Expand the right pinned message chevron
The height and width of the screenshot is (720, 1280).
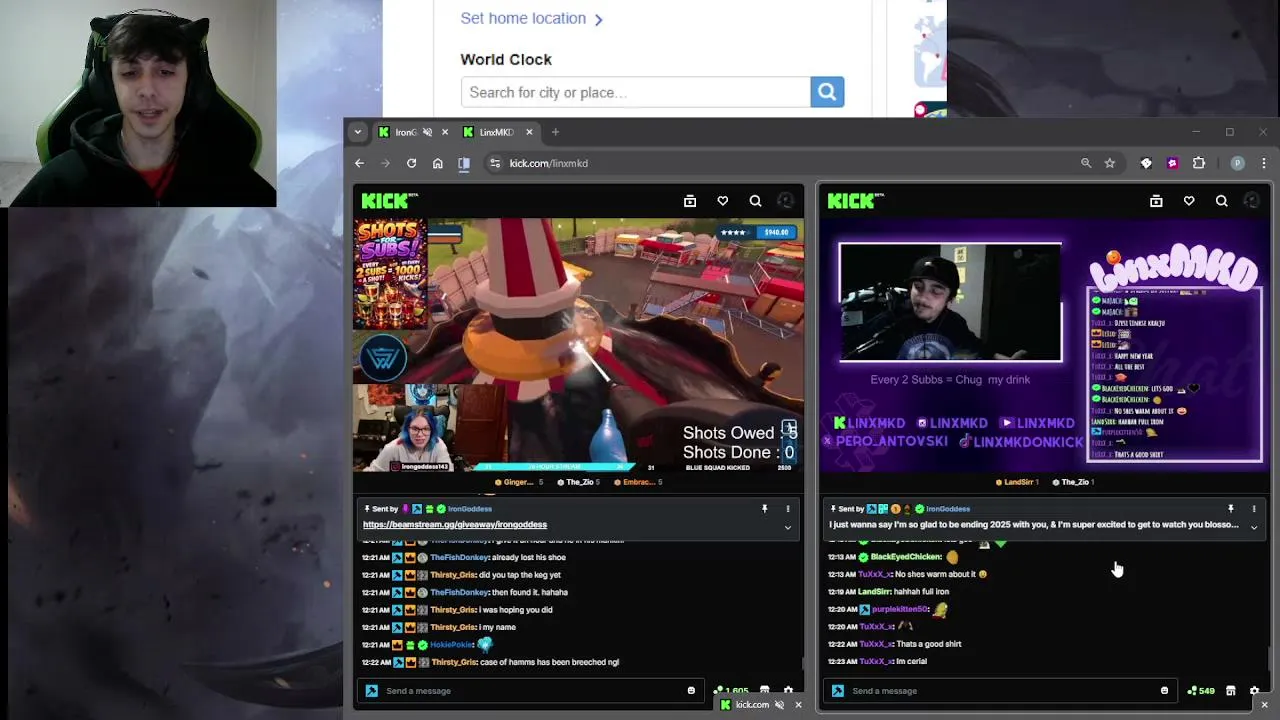tap(1254, 527)
